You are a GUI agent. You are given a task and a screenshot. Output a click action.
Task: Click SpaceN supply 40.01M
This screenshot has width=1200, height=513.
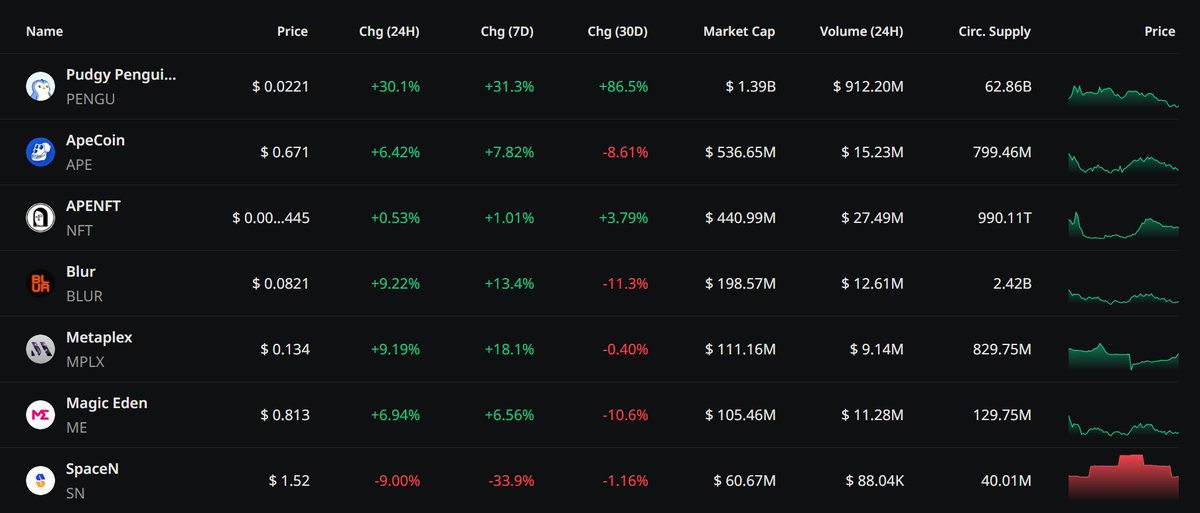click(1006, 481)
